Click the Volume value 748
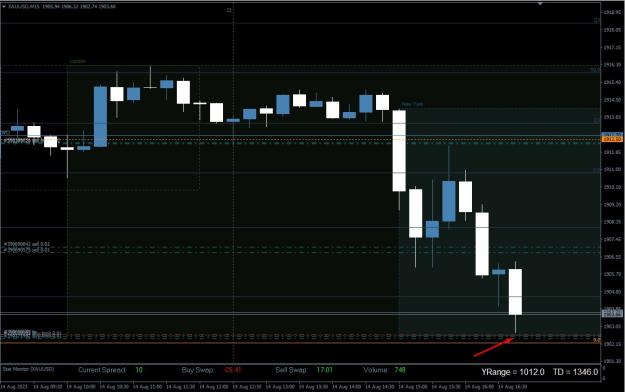This screenshot has width=625, height=392. click(x=400, y=370)
